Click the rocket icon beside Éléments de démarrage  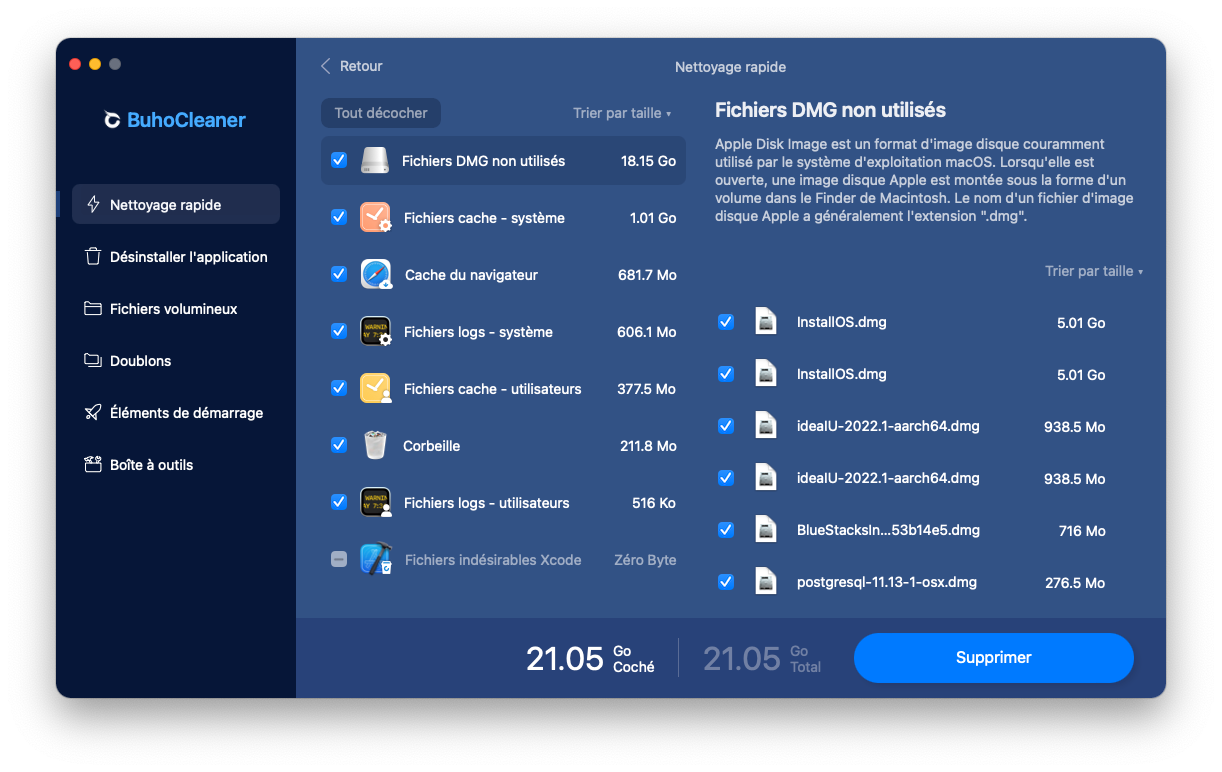coord(93,412)
